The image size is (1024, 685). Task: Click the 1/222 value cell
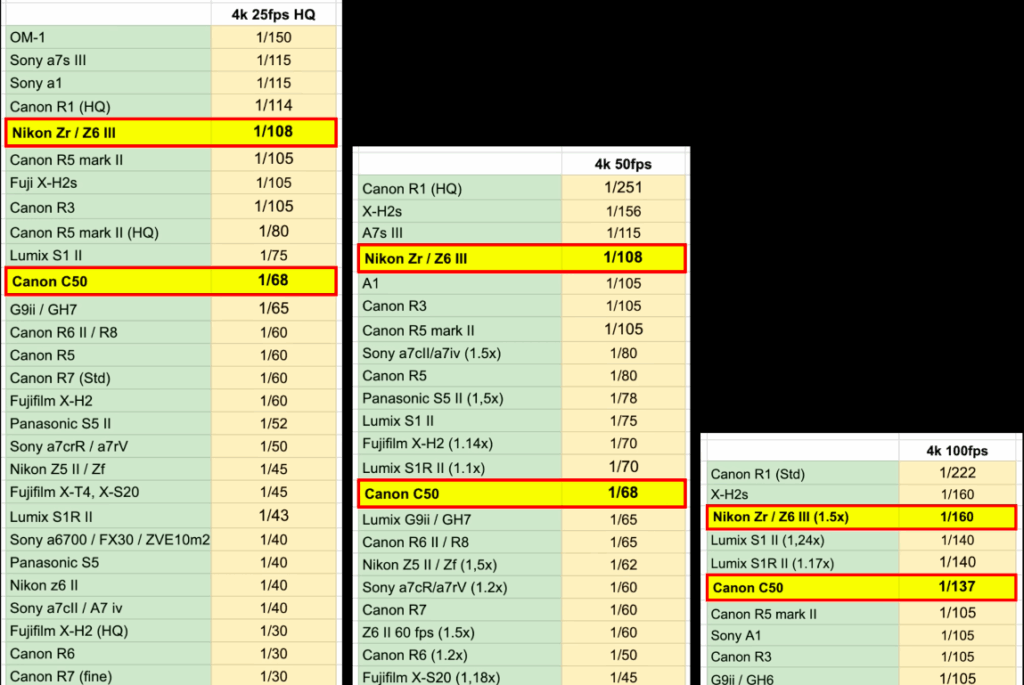pyautogui.click(x=958, y=474)
